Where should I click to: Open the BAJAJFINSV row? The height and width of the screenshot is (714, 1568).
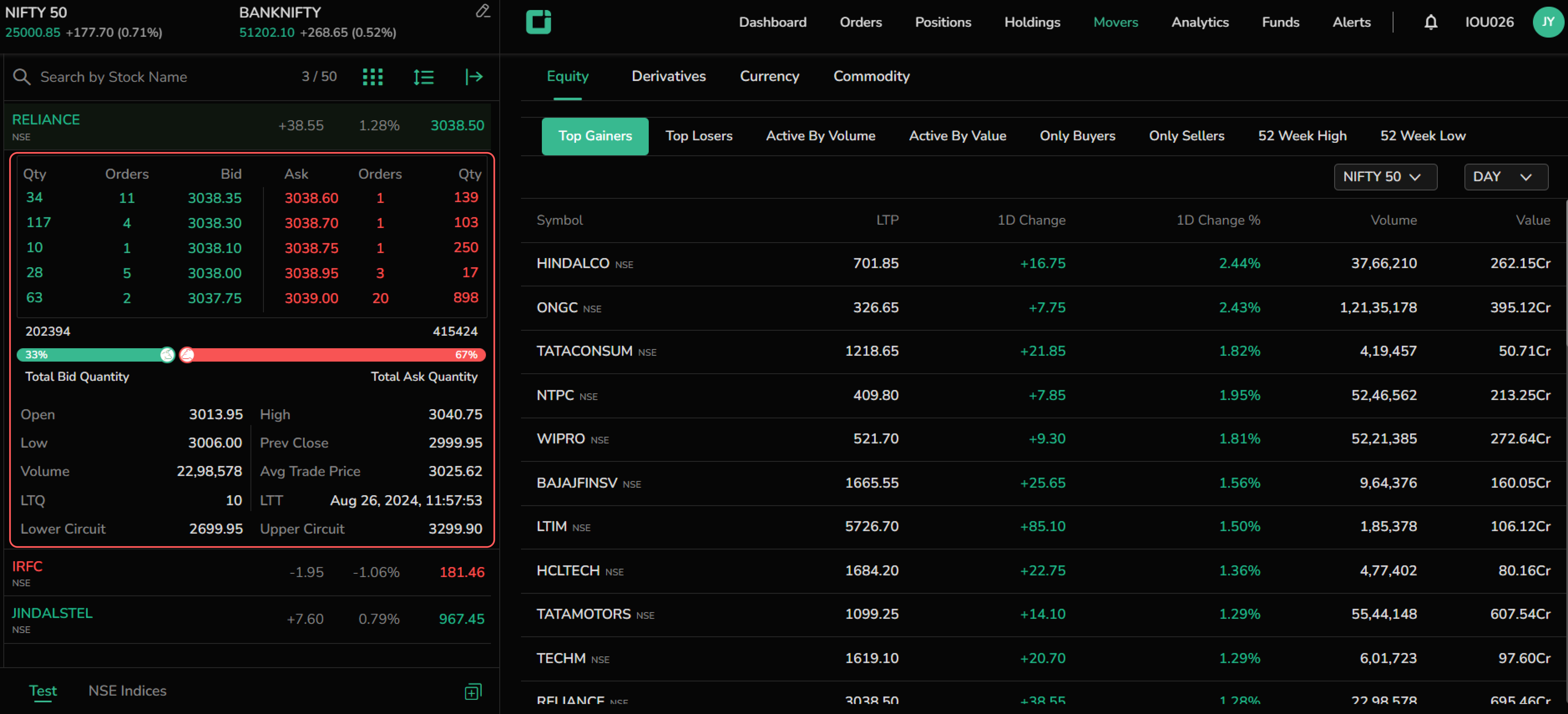tap(1043, 483)
